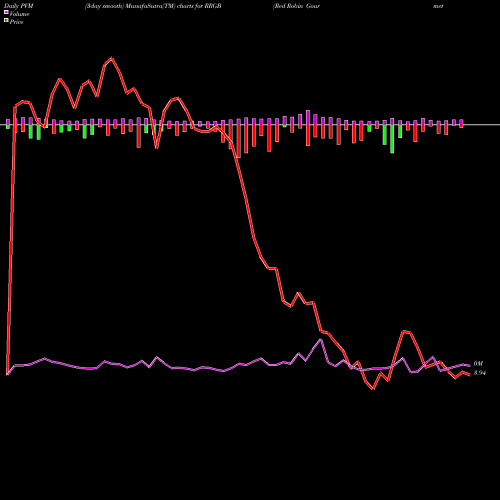Click the highest peak of the magenta volume line
This screenshot has width=500, height=500.
(x=321, y=340)
